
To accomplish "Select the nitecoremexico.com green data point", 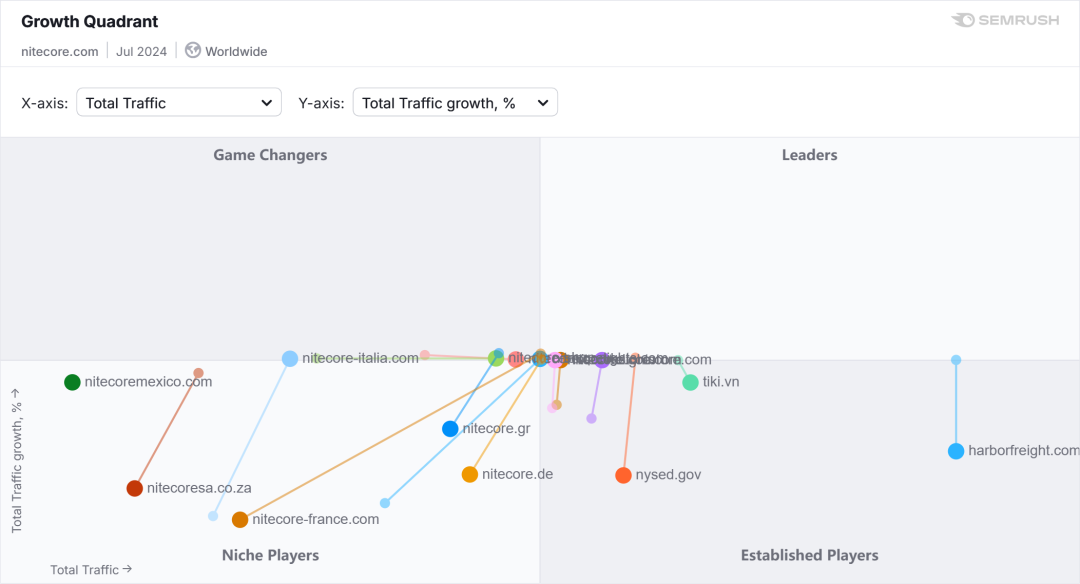I will point(72,382).
